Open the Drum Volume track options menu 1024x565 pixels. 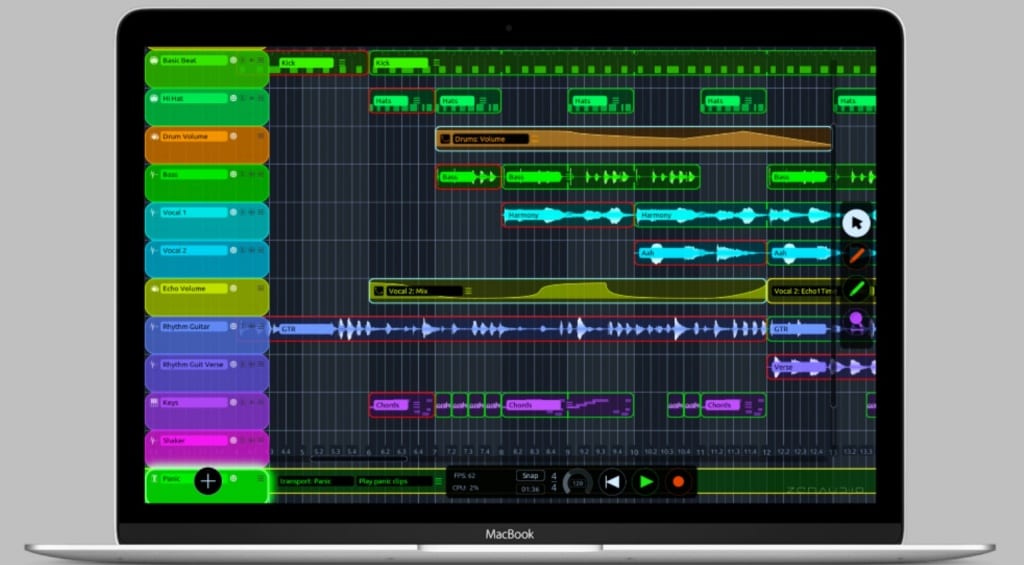(x=258, y=137)
